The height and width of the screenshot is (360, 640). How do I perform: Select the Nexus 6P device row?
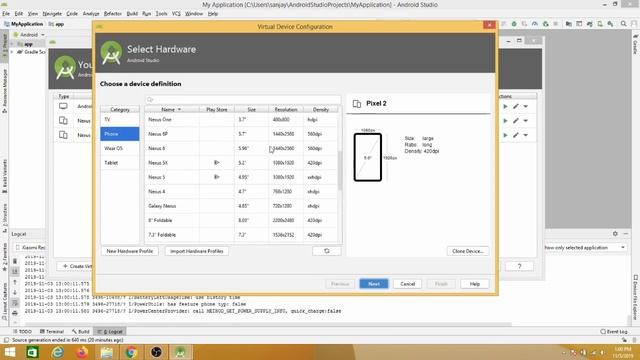(241, 134)
